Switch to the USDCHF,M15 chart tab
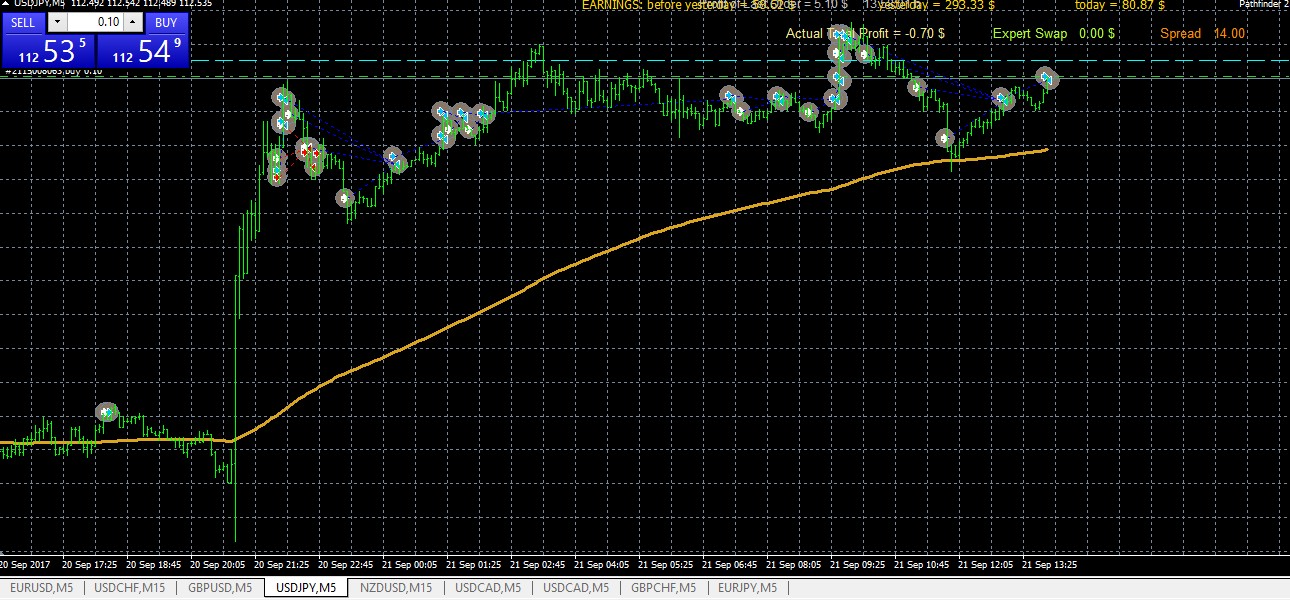 coord(129,588)
